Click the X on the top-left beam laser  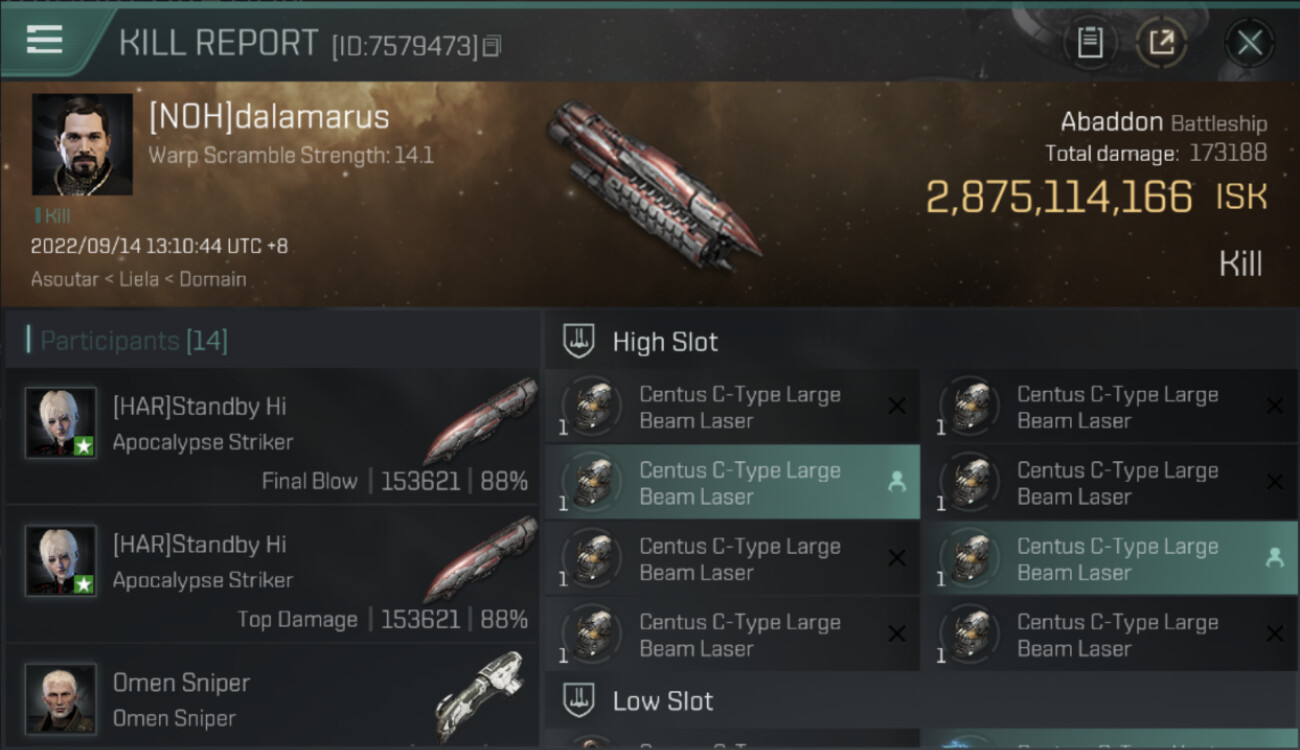click(896, 406)
